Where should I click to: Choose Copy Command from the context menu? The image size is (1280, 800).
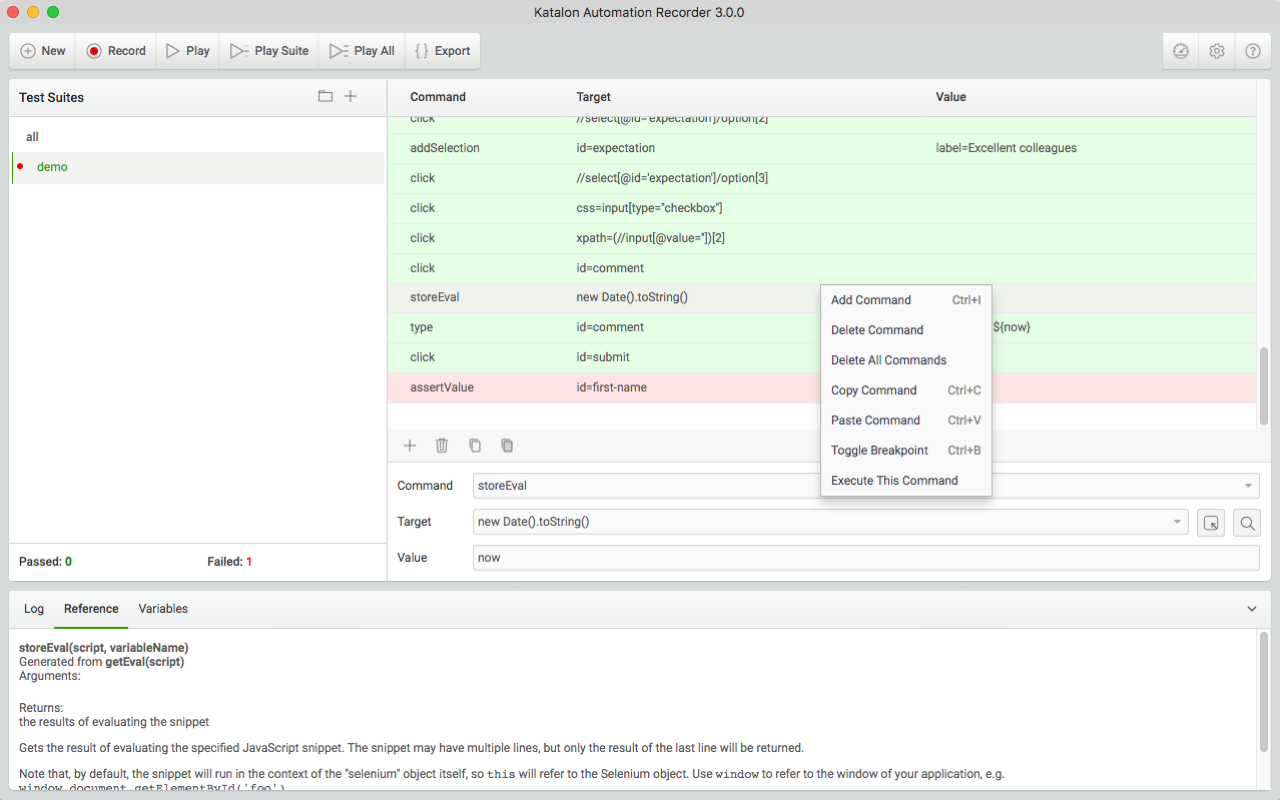click(x=906, y=390)
